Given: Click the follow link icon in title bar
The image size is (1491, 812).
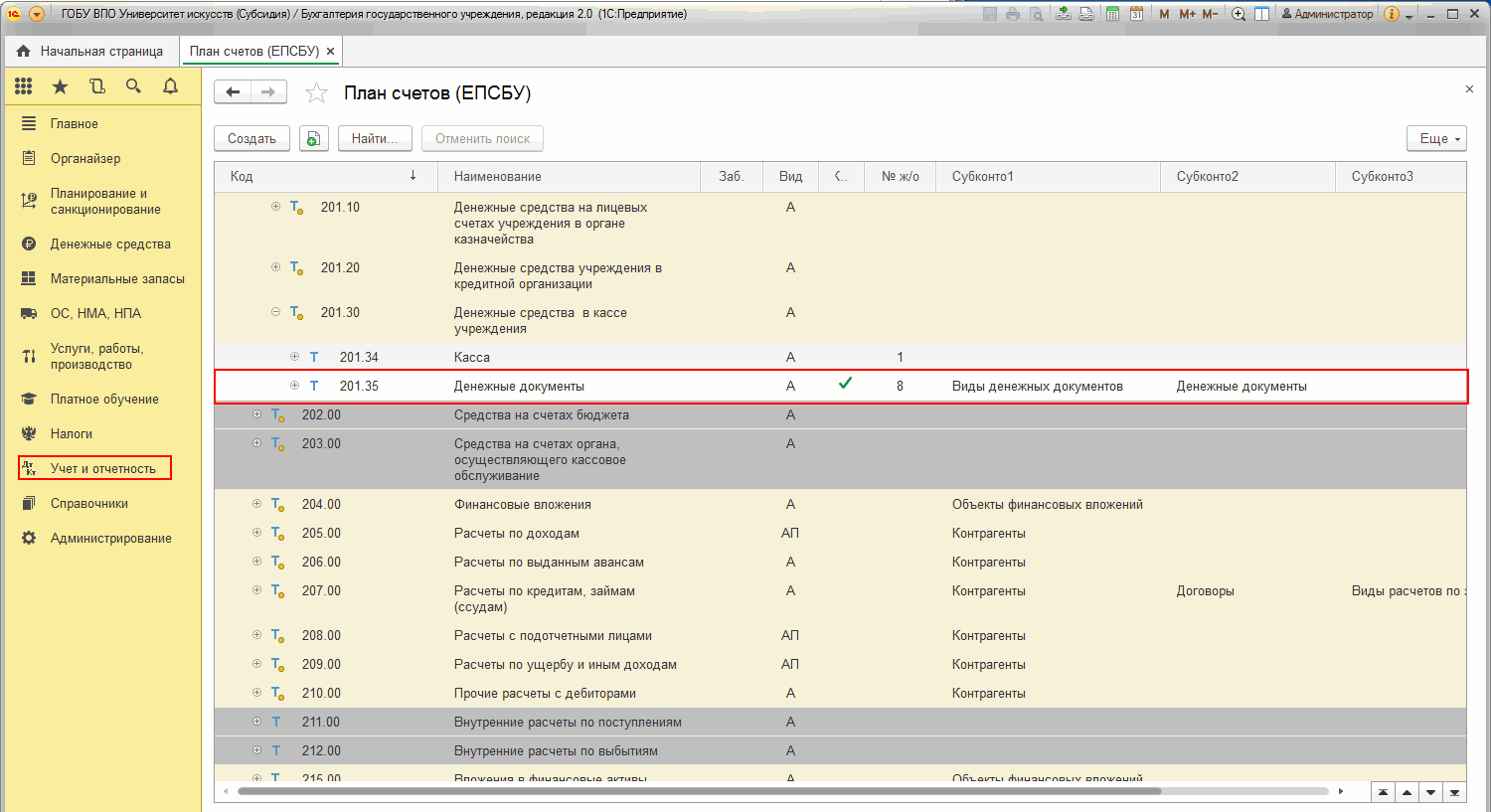Looking at the screenshot, I should (1086, 14).
